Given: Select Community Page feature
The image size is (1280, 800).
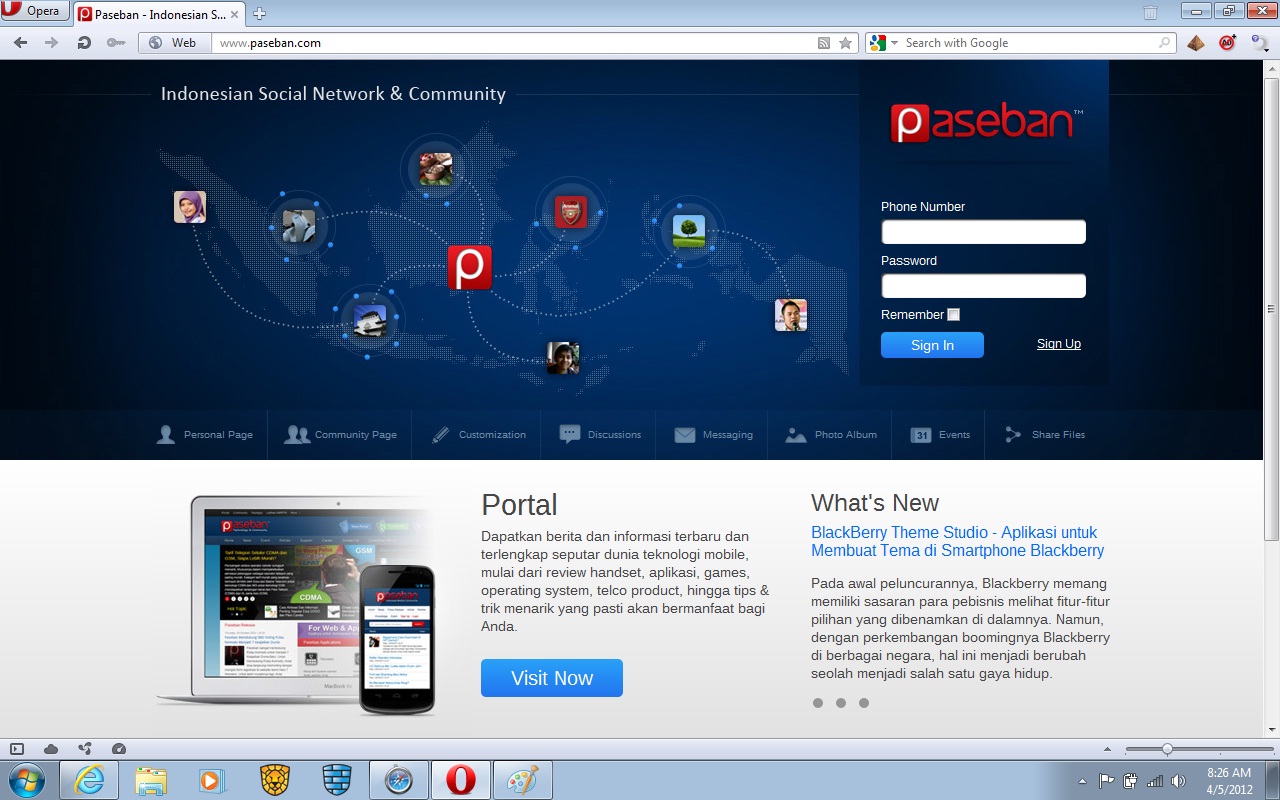Looking at the screenshot, I should [340, 435].
